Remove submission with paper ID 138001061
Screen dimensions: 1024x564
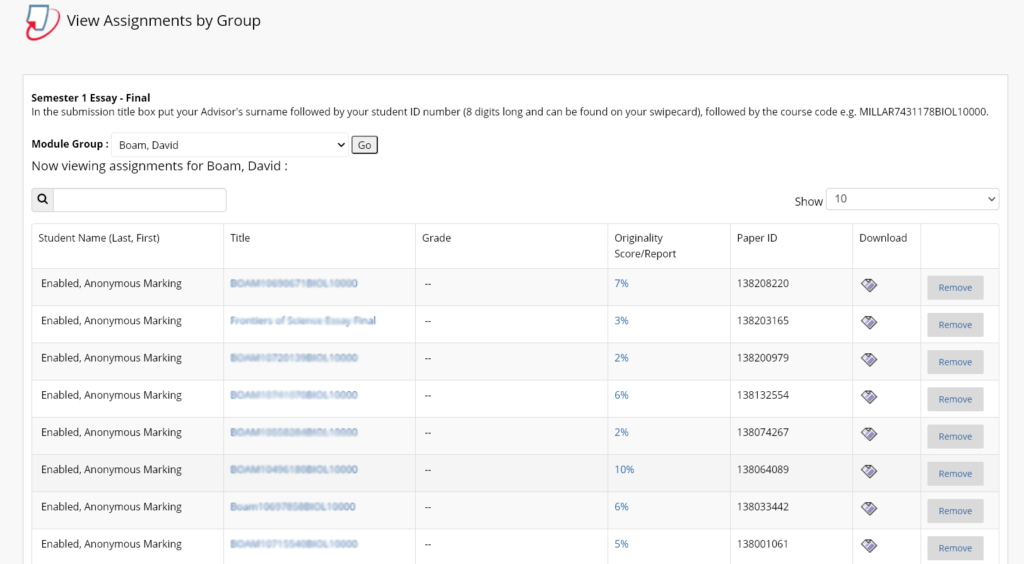tap(955, 548)
